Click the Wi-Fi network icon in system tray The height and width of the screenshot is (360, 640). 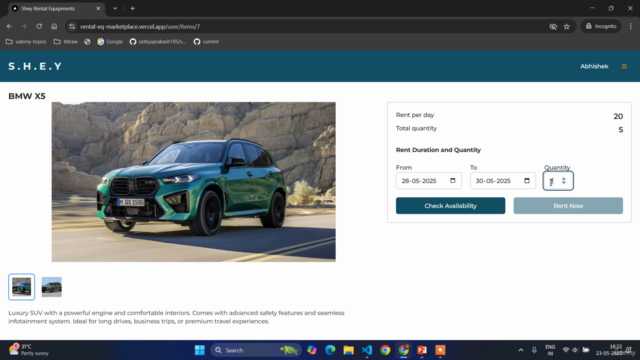tap(566, 350)
